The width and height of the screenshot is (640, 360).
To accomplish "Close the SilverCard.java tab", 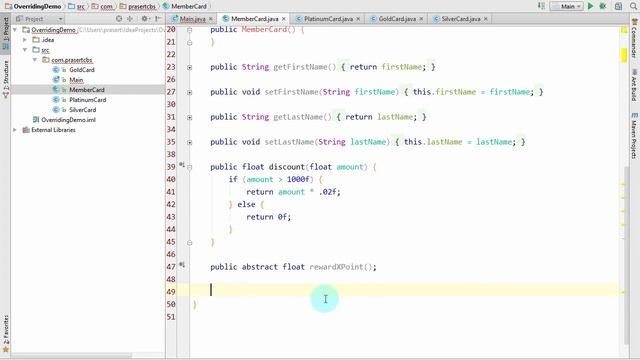I will click(x=485, y=19).
